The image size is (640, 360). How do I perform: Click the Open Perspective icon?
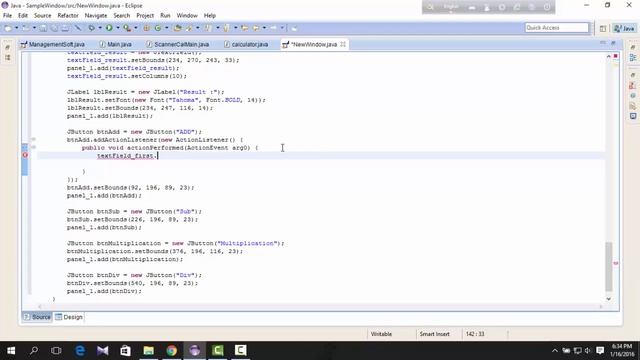point(603,28)
